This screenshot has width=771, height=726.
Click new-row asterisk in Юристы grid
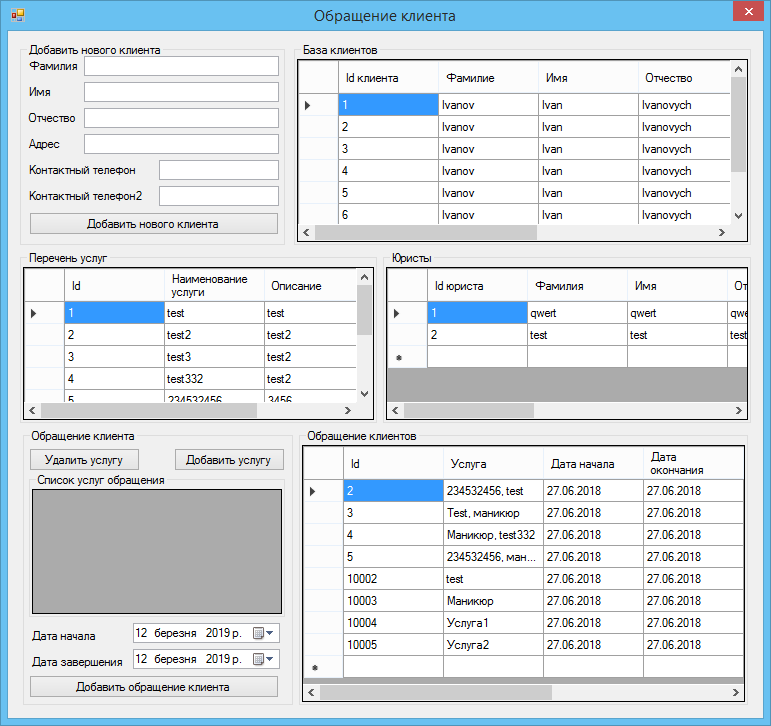click(399, 358)
